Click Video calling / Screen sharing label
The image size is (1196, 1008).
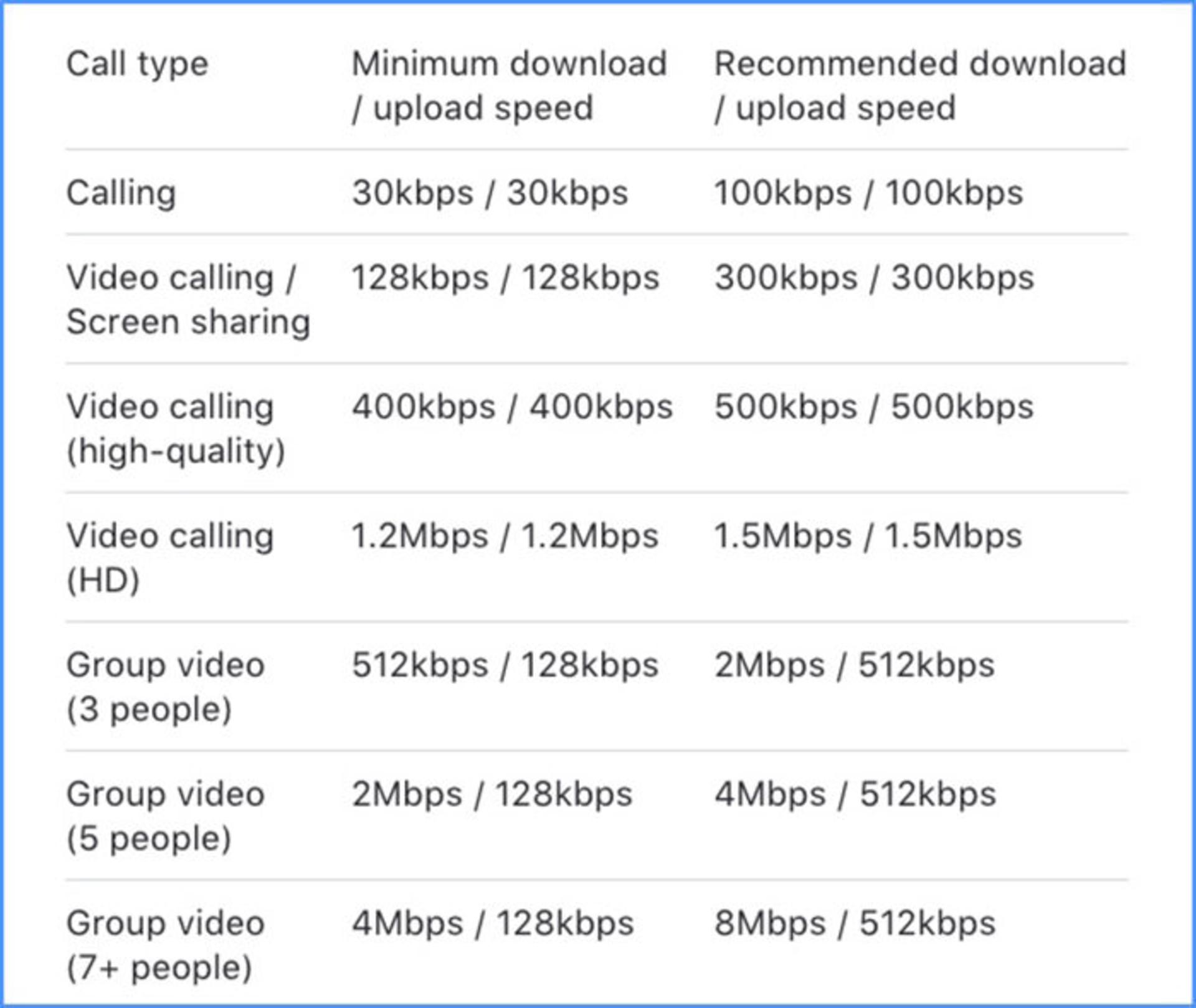[188, 300]
